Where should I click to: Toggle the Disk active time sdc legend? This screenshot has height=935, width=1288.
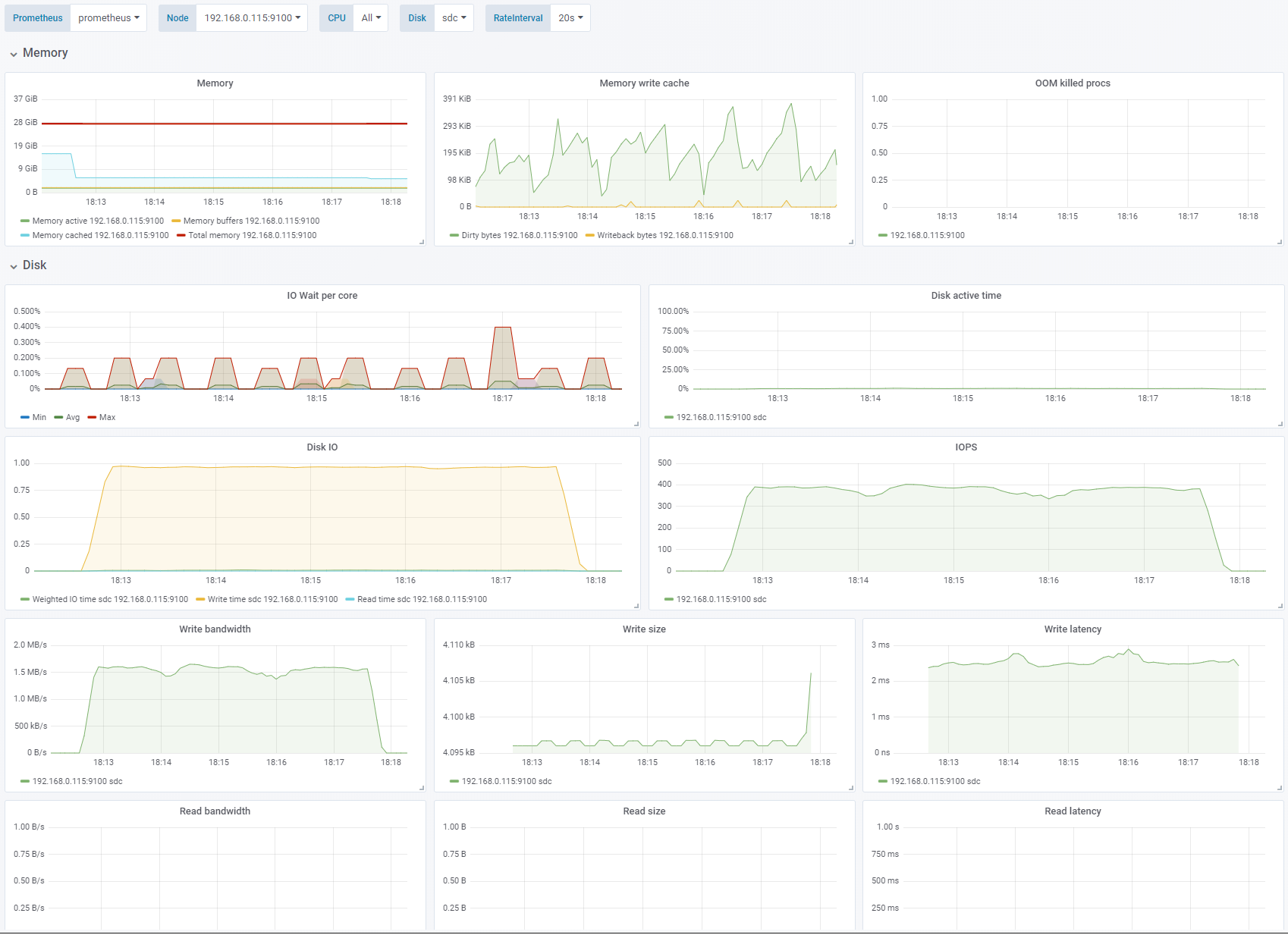[x=716, y=418]
